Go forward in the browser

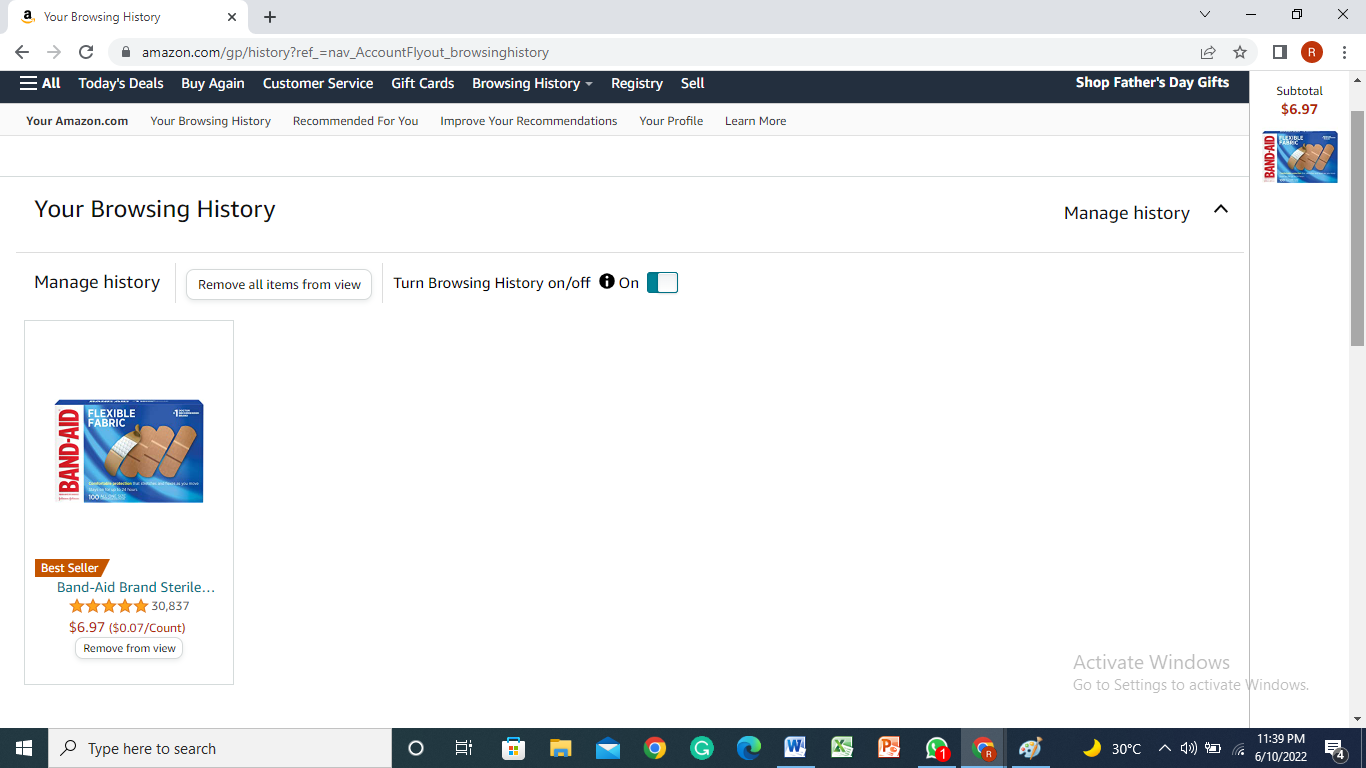click(54, 52)
